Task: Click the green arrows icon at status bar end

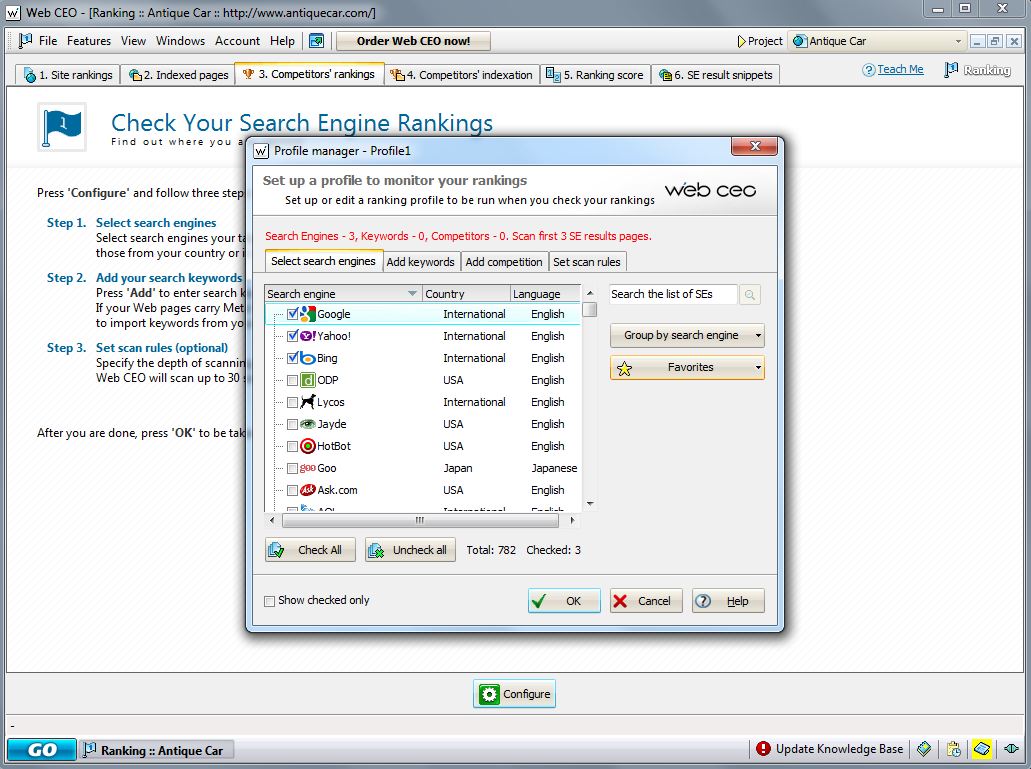Action: click(1011, 749)
